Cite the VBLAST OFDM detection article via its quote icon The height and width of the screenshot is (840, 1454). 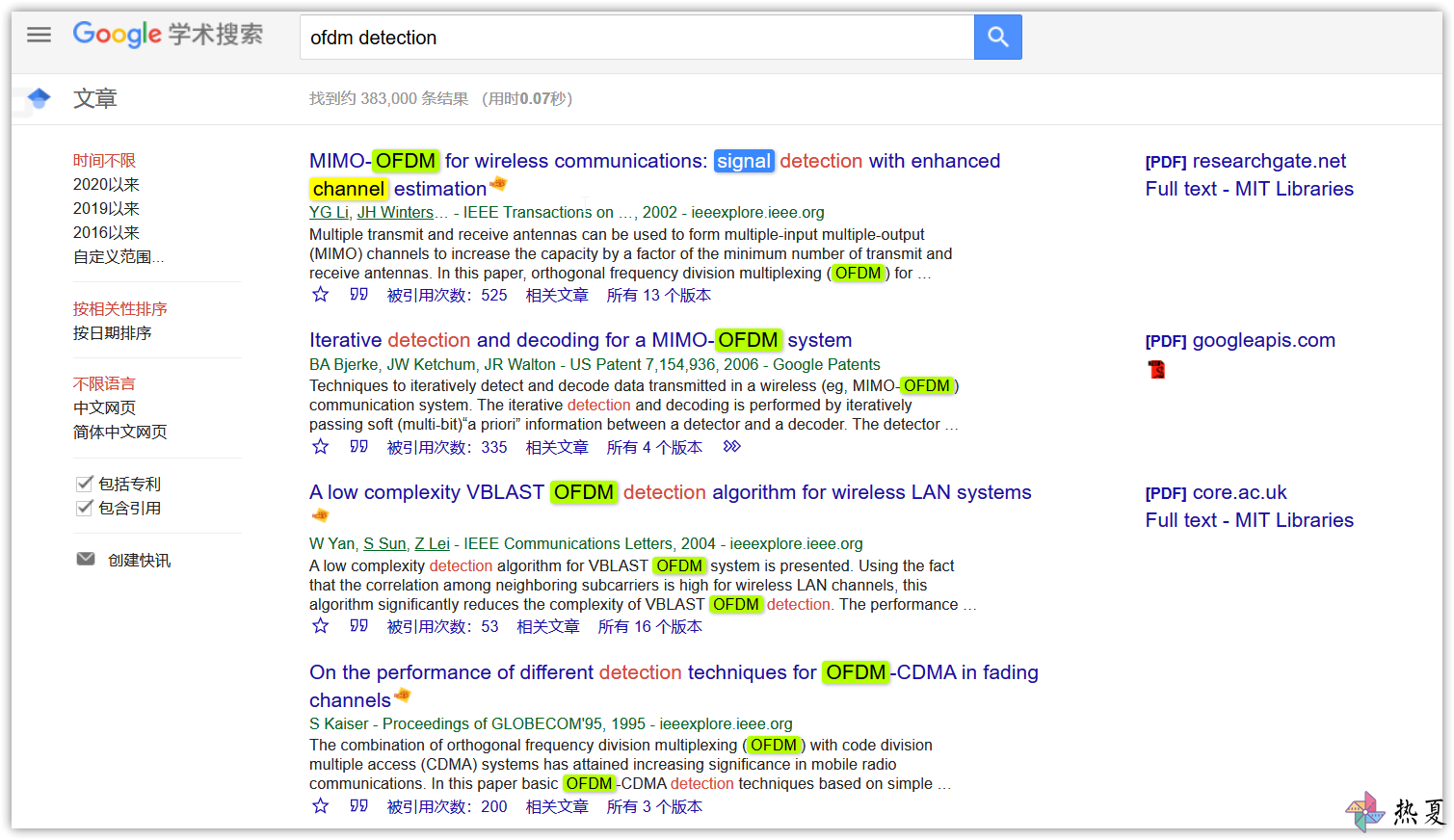pos(358,626)
